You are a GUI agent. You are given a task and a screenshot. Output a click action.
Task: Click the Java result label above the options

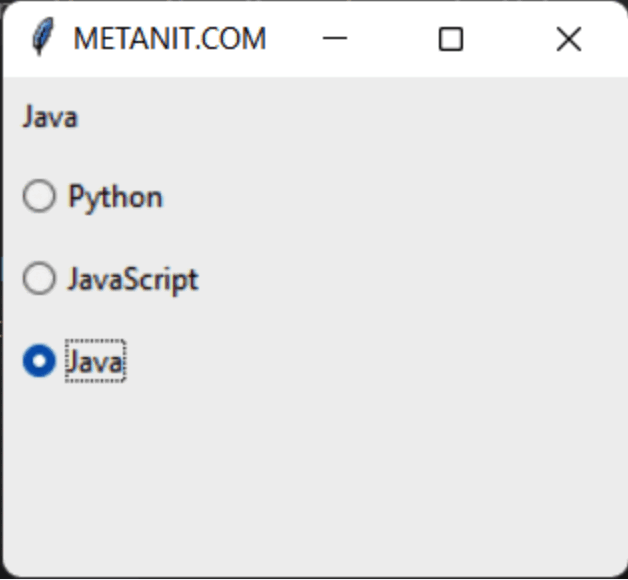50,117
